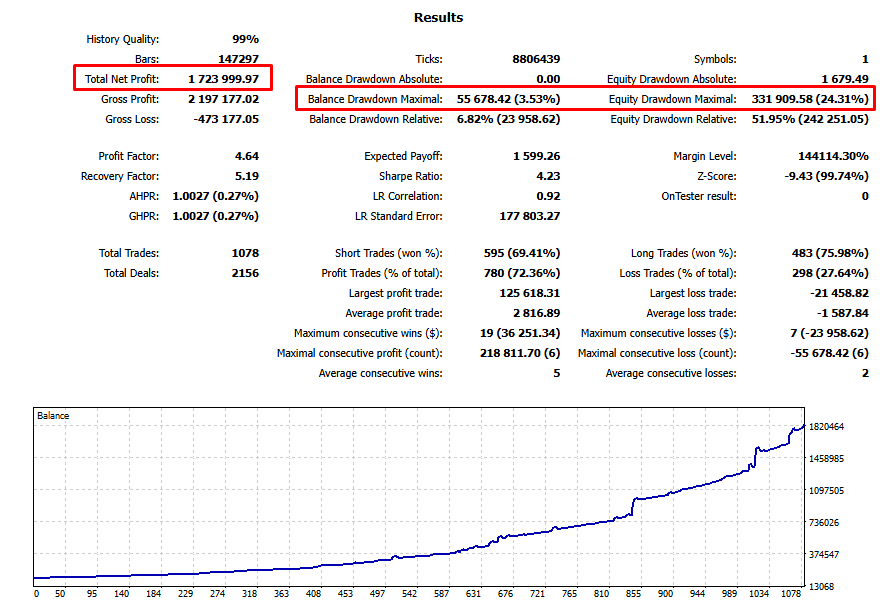Select the Expected Payoff value 1 599.26
This screenshot has height=613, width=885.
pyautogui.click(x=536, y=156)
